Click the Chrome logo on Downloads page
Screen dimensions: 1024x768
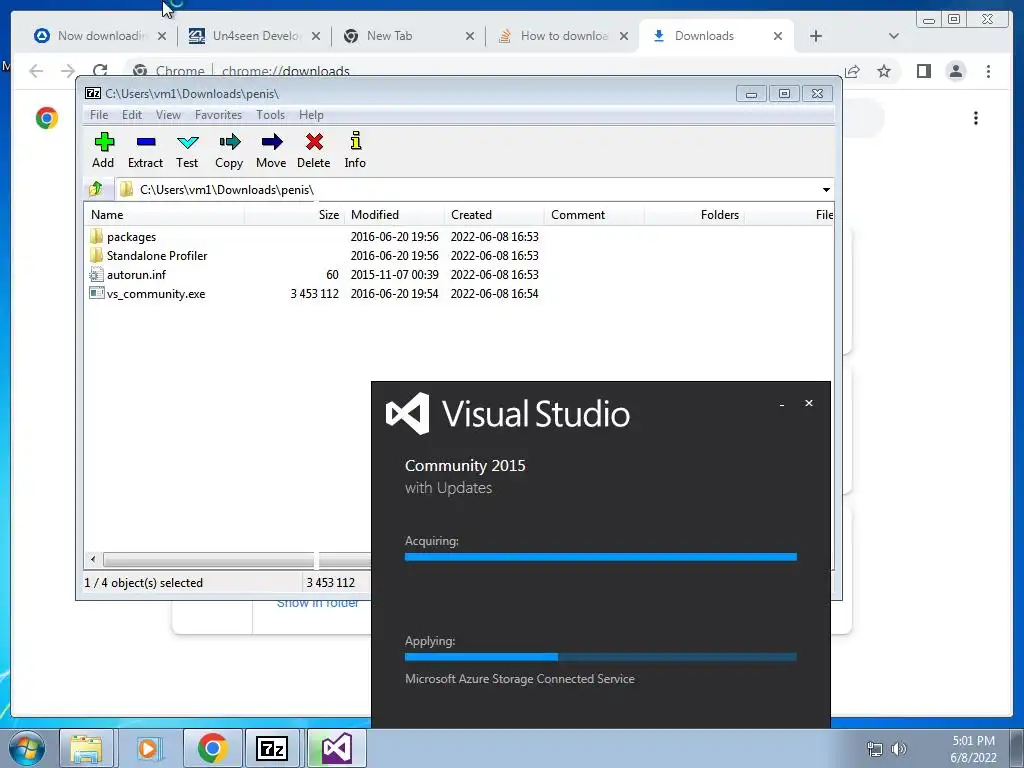coord(47,118)
